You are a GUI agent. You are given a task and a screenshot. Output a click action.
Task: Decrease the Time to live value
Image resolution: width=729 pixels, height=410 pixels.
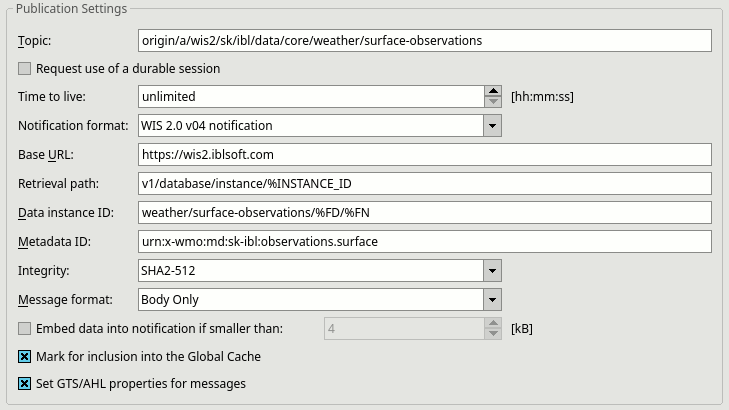coord(493,102)
